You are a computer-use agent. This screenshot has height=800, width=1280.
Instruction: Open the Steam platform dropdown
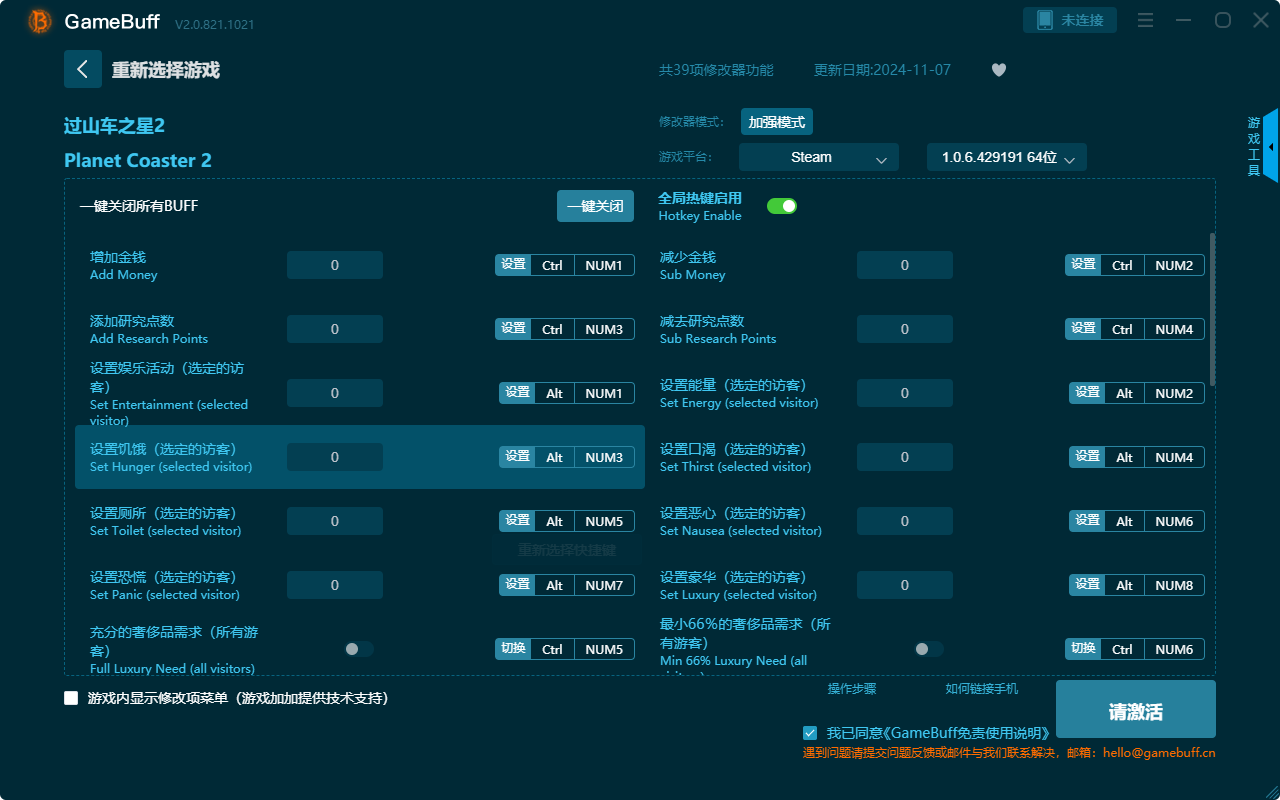[x=818, y=157]
